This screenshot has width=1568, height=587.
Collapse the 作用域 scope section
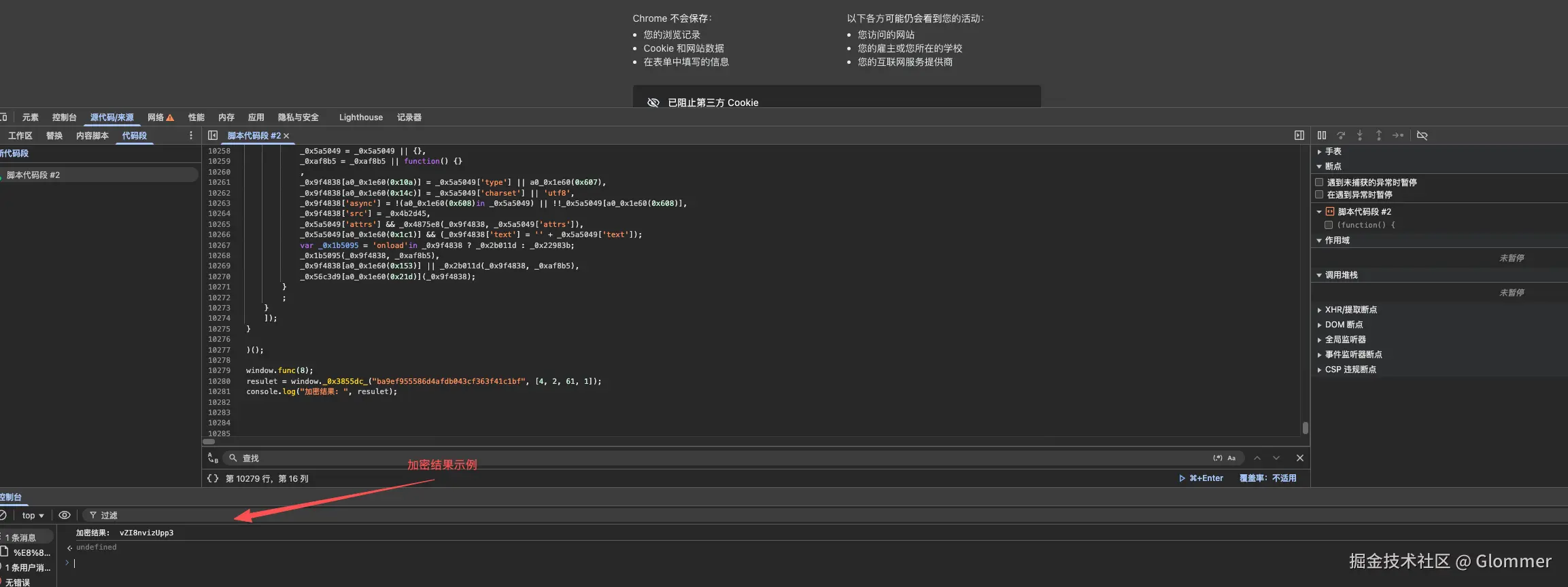[x=1319, y=241]
